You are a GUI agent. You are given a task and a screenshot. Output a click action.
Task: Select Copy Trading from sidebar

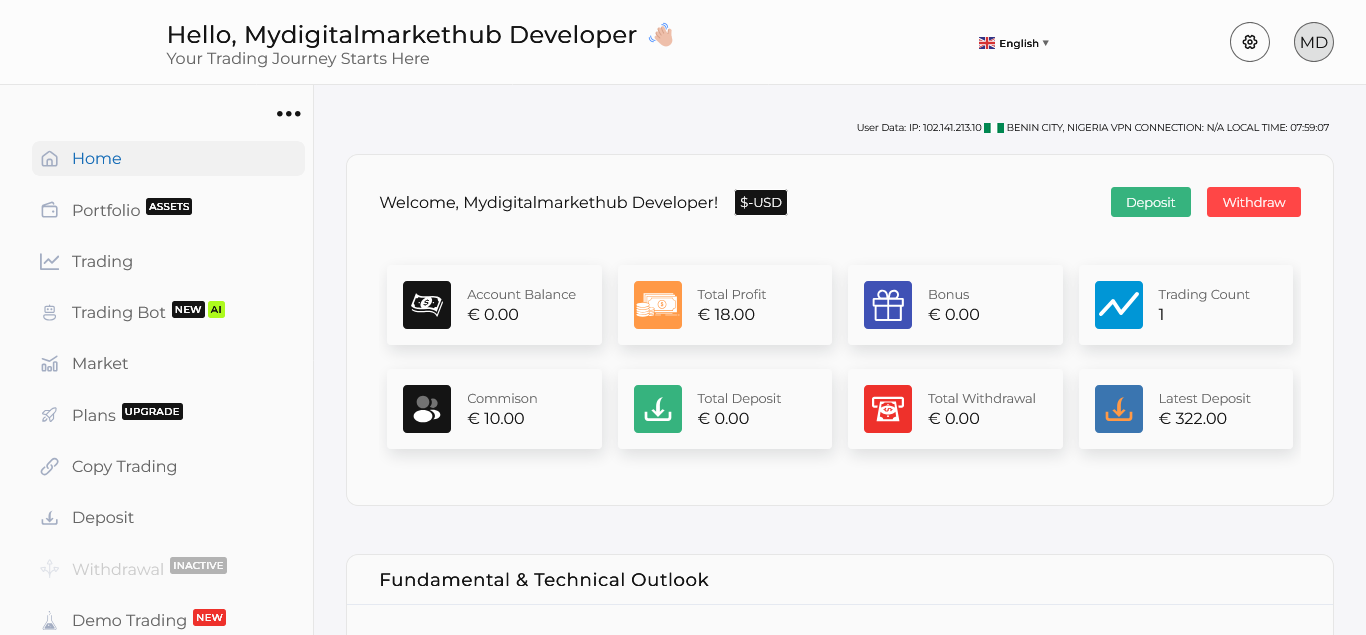click(124, 466)
